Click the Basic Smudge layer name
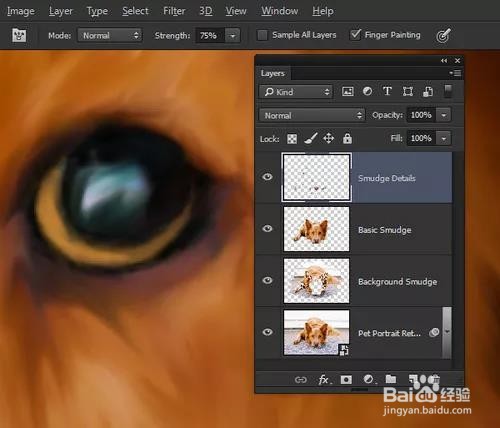500x428 pixels. tap(385, 230)
